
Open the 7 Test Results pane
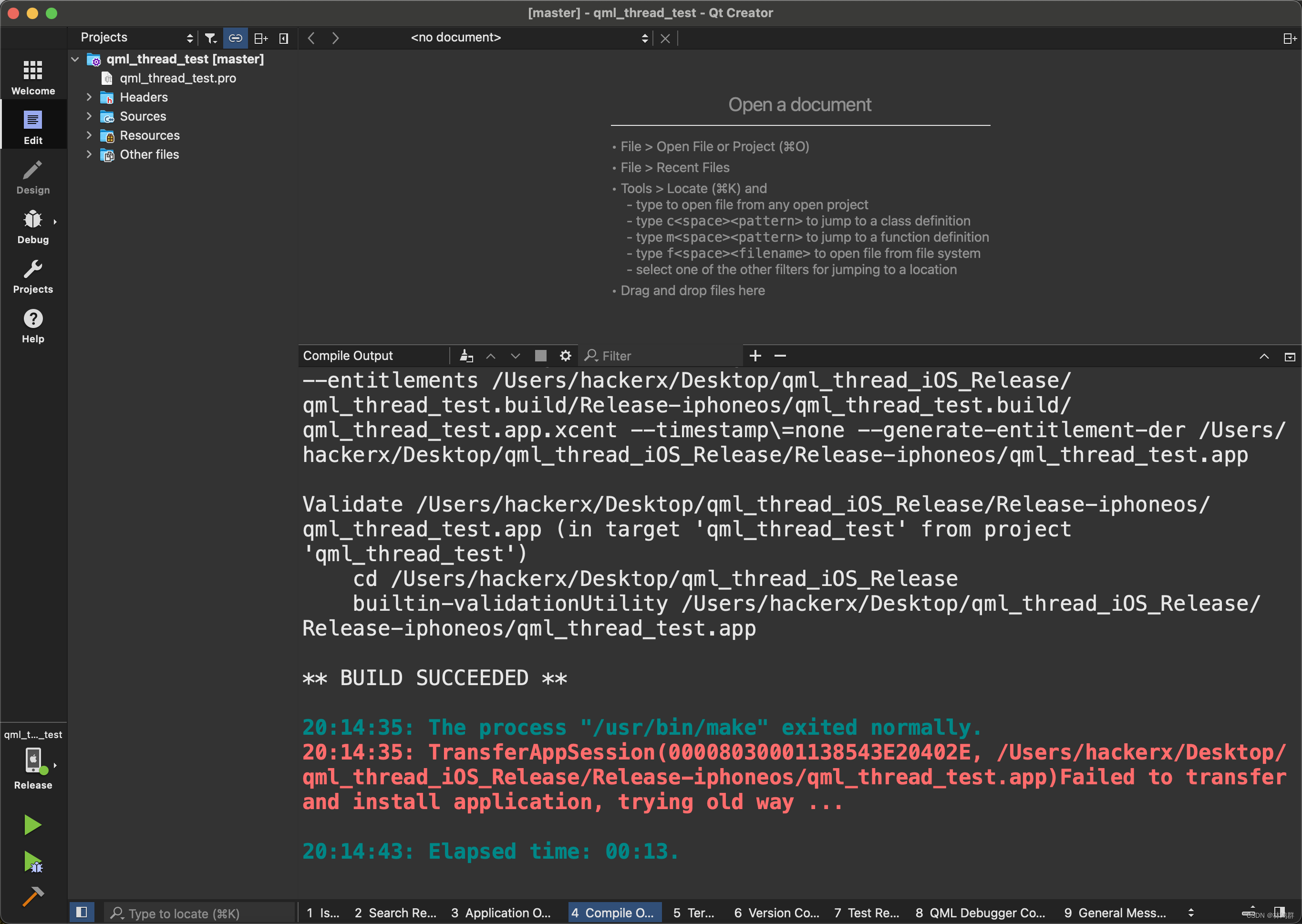point(867,913)
